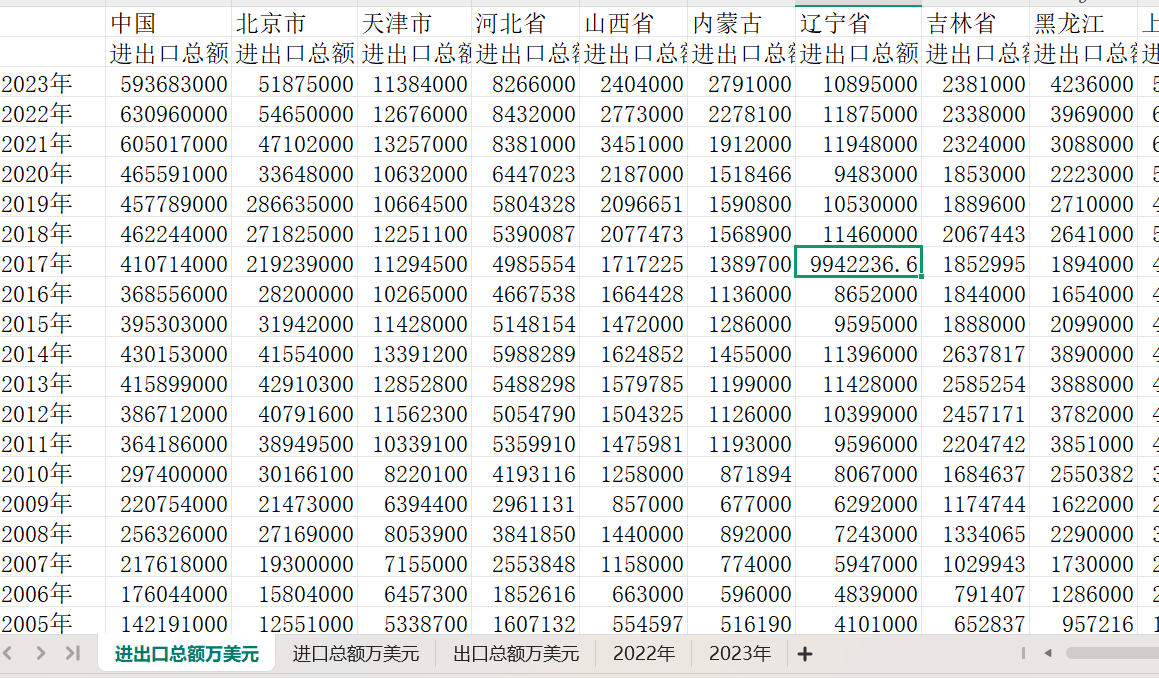Select the 吉林省 header cell
The width and height of the screenshot is (1159, 678).
[976, 23]
